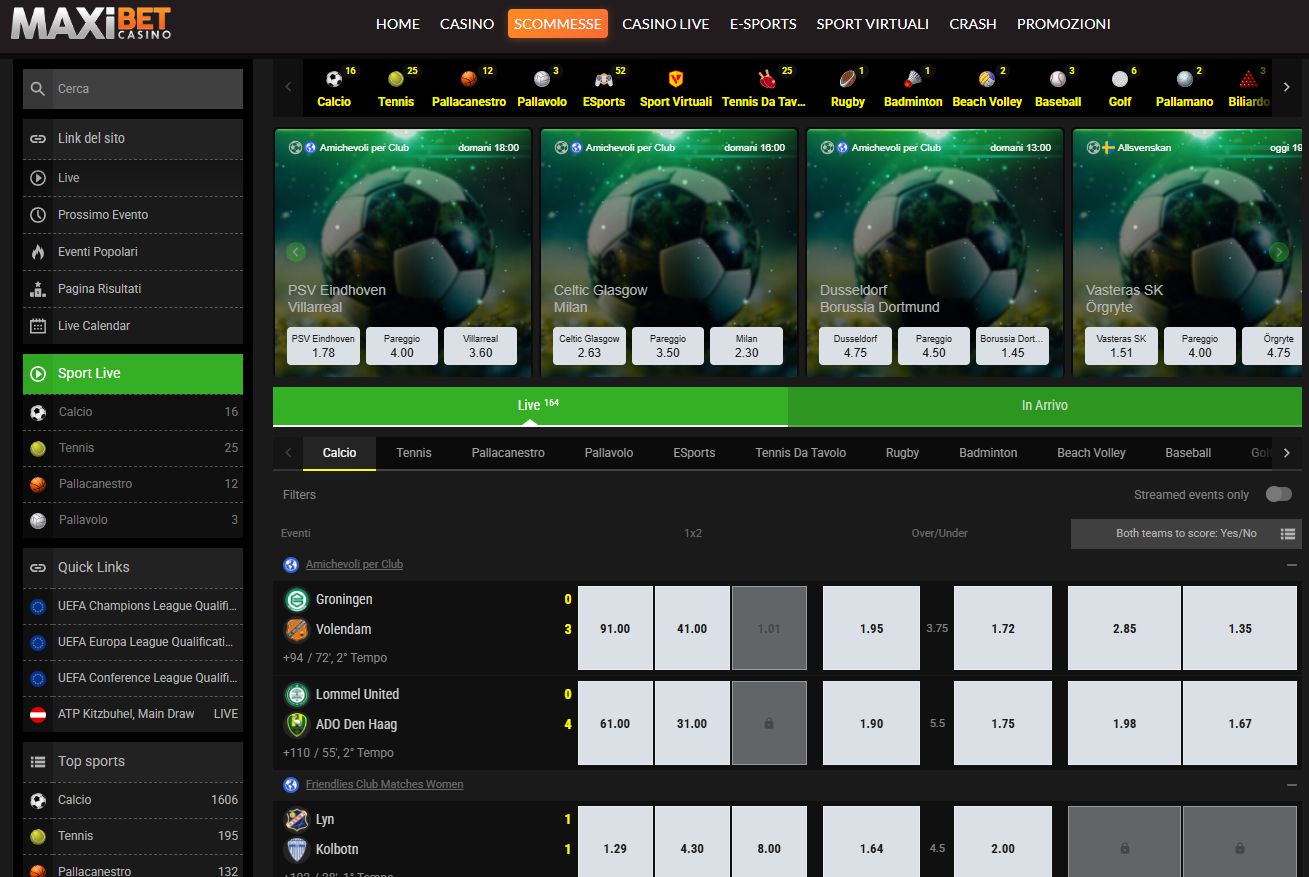Screen dimensions: 1309x877
Task: Open Live Calendar icon in sidebar
Action: point(38,326)
